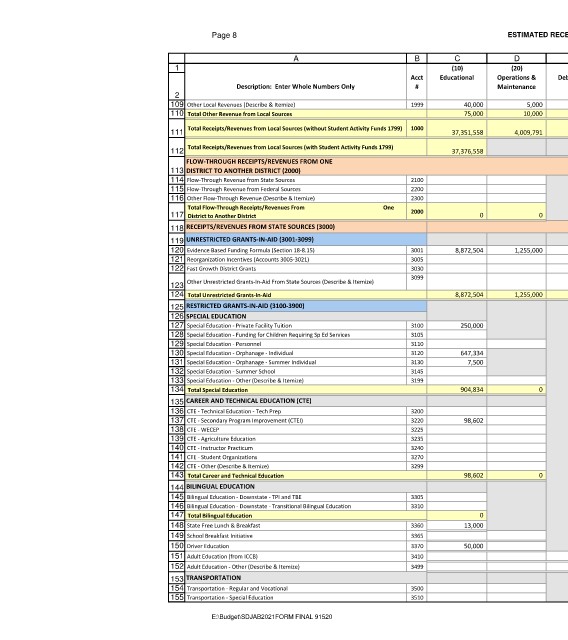
Task: Click the 'Page 8' header text
Action: click(x=224, y=35)
